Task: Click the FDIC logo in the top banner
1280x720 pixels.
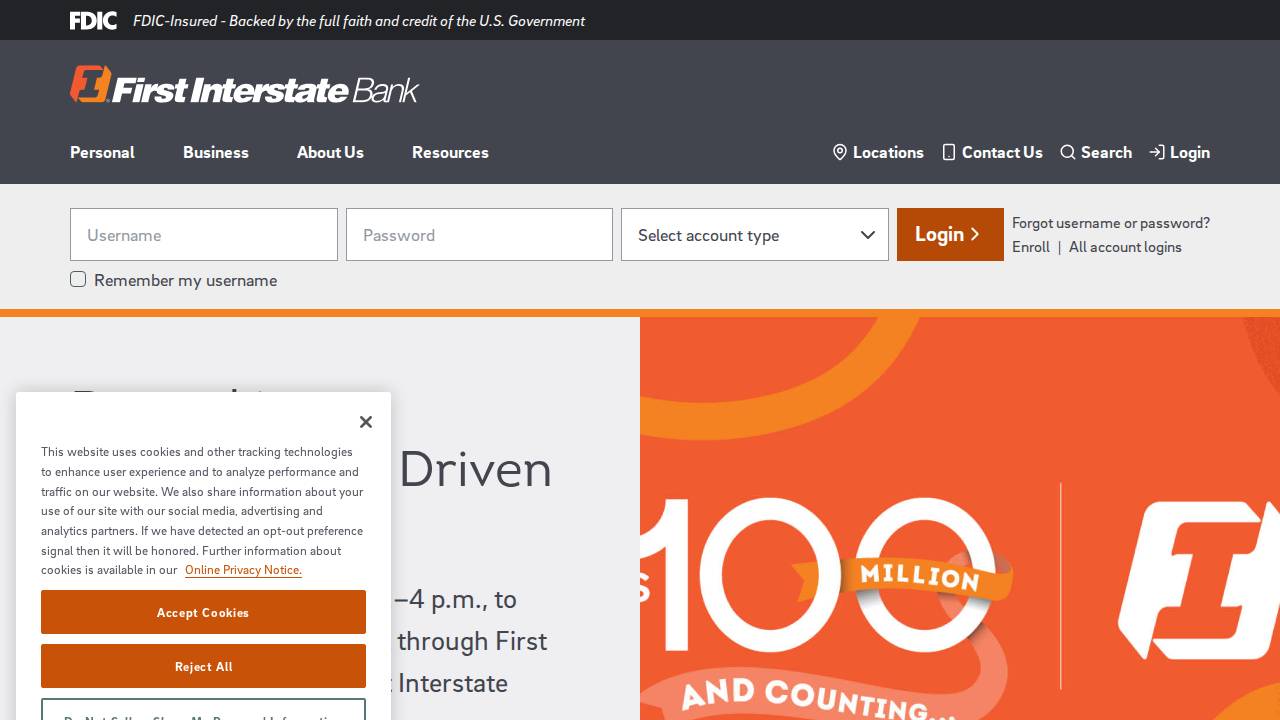Action: [x=93, y=20]
